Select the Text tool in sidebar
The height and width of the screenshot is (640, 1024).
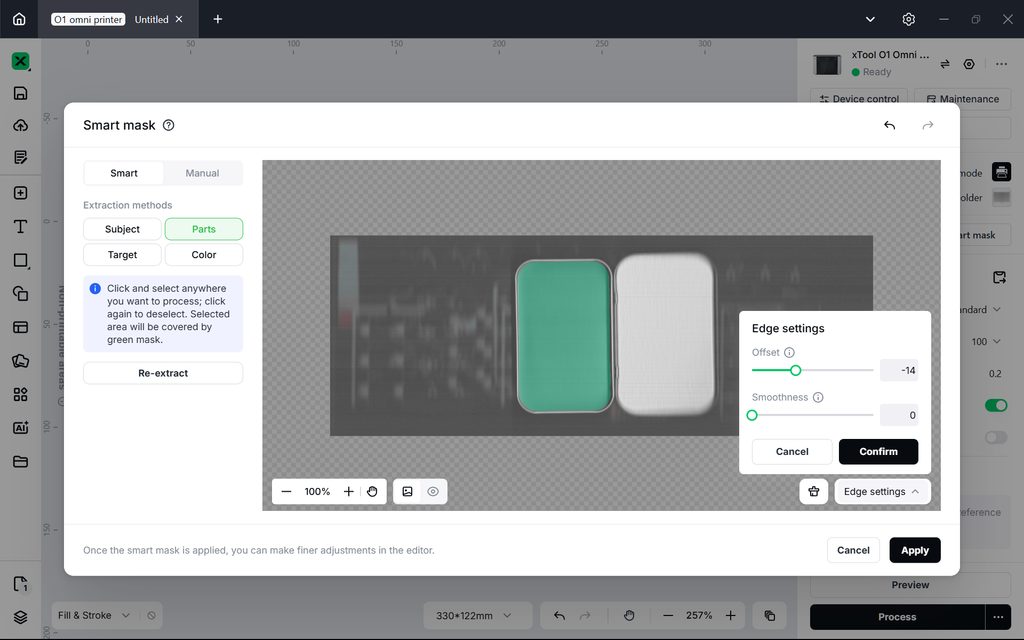[20, 227]
